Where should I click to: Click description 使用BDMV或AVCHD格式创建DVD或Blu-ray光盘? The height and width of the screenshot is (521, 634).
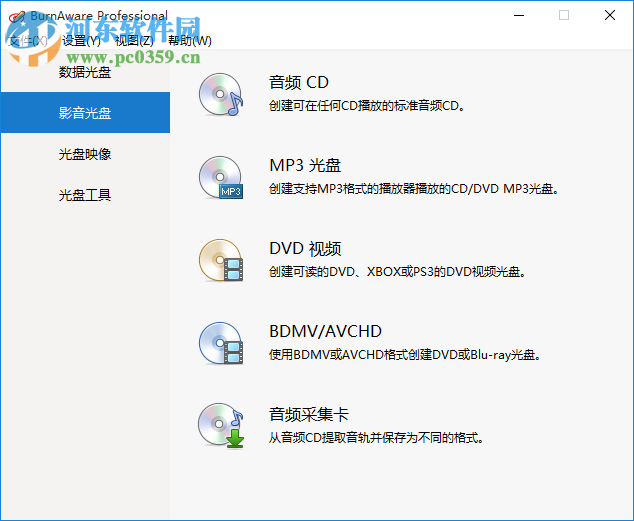point(405,354)
